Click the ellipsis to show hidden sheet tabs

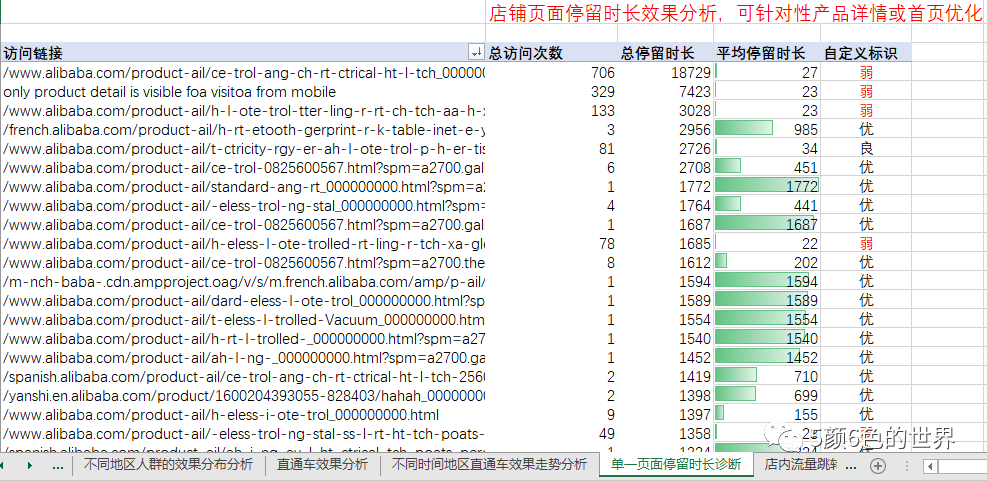57,466
